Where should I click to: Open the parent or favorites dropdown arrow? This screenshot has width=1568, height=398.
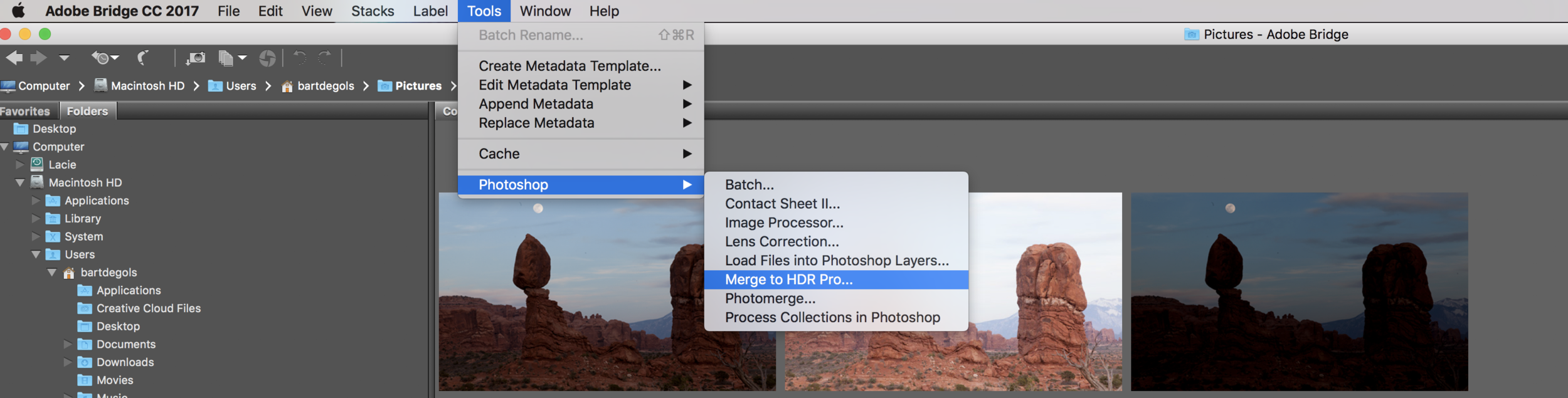[x=64, y=58]
